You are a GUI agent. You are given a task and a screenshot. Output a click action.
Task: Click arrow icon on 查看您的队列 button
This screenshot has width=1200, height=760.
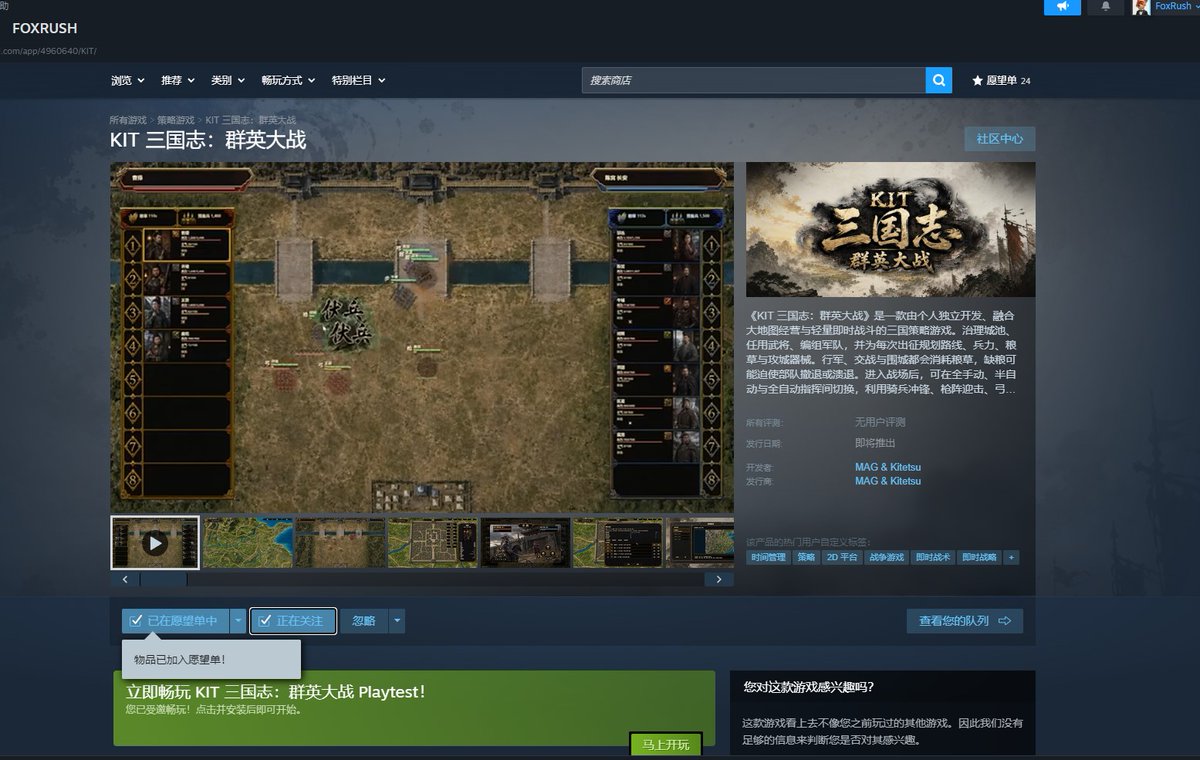tap(1004, 621)
